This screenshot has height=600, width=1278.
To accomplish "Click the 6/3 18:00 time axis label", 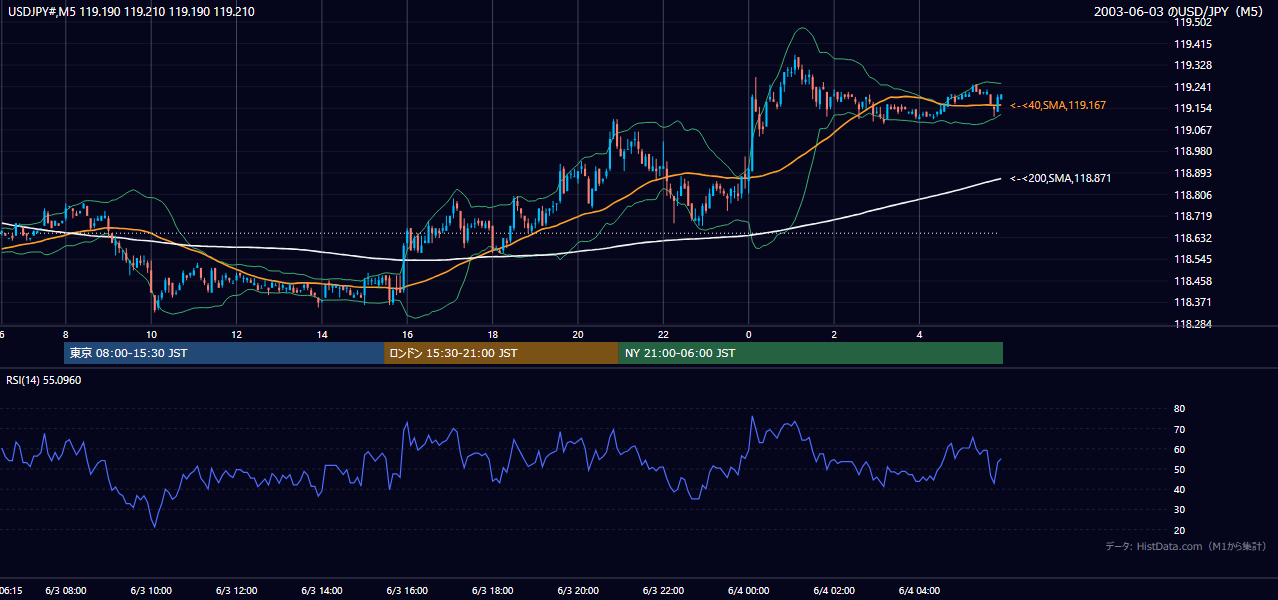I will pyautogui.click(x=493, y=590).
